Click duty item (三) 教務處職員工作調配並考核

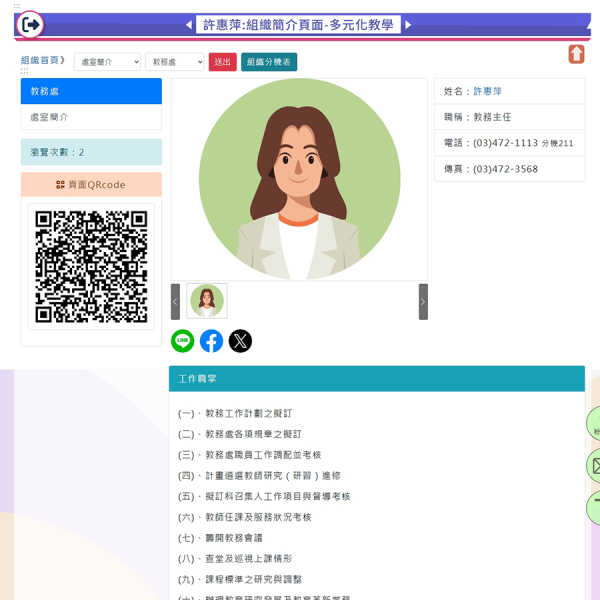249,455
